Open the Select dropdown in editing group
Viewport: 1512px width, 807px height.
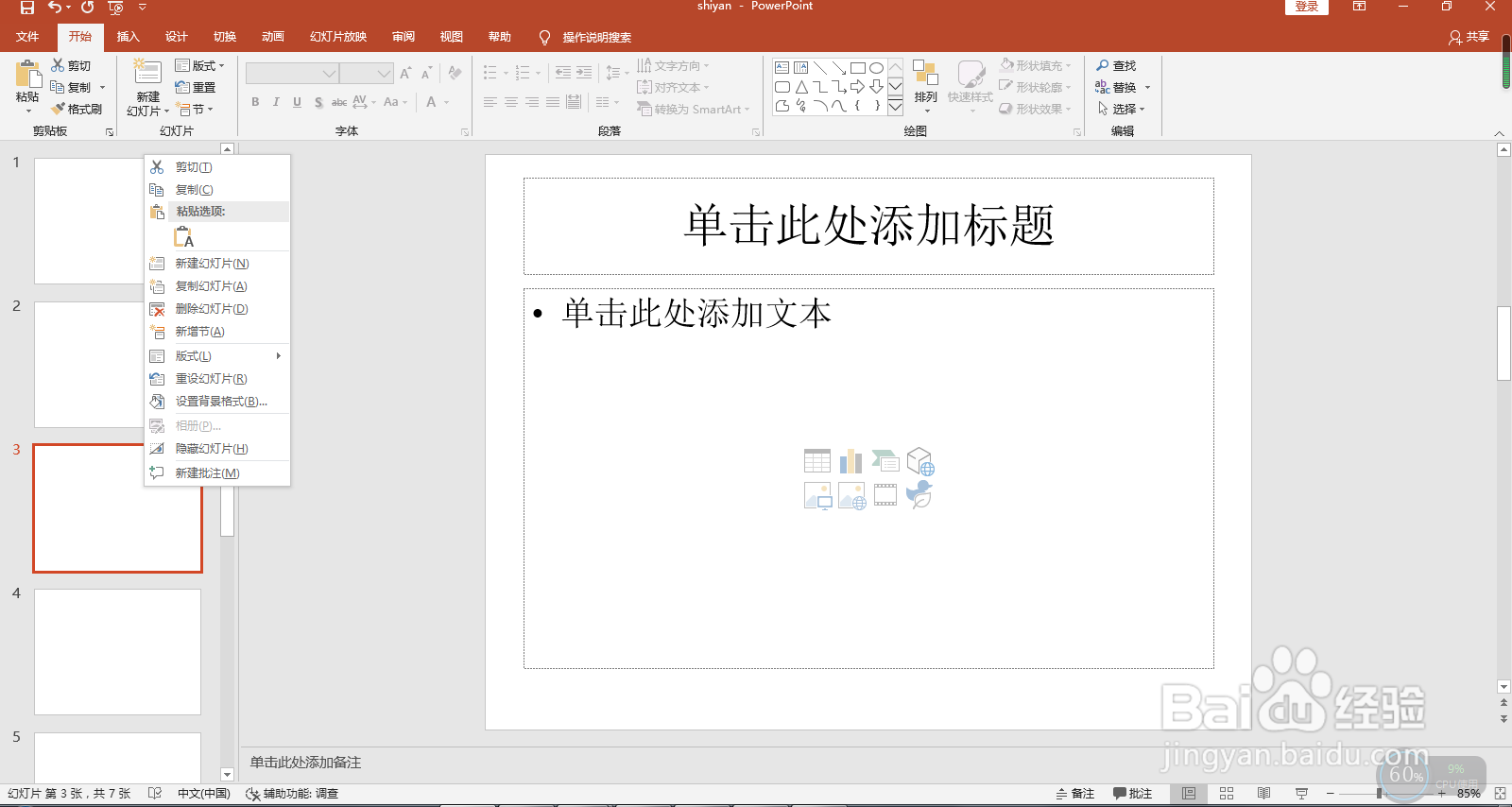[1121, 109]
